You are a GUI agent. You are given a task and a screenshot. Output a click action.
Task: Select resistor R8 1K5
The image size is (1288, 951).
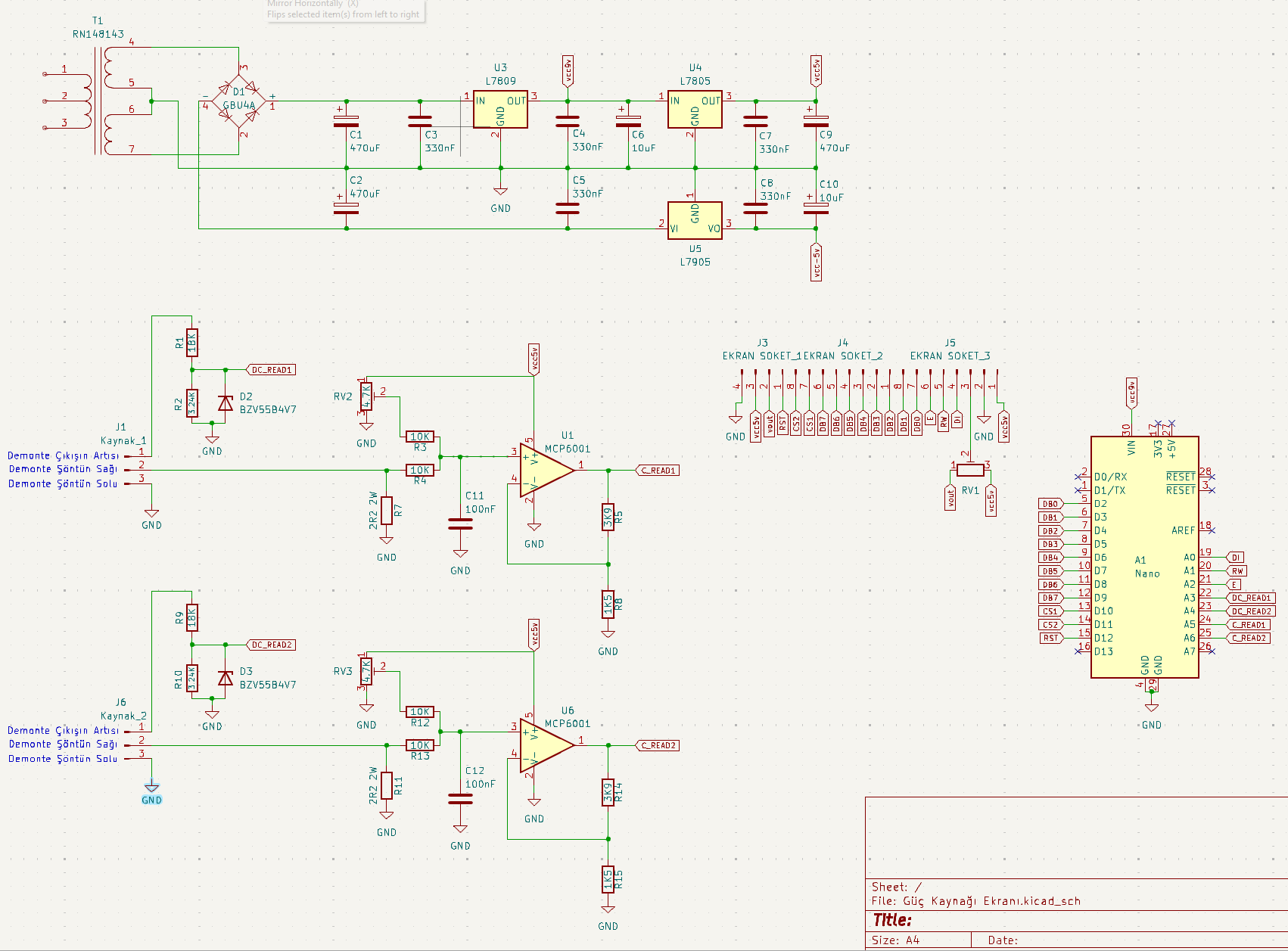click(x=608, y=604)
